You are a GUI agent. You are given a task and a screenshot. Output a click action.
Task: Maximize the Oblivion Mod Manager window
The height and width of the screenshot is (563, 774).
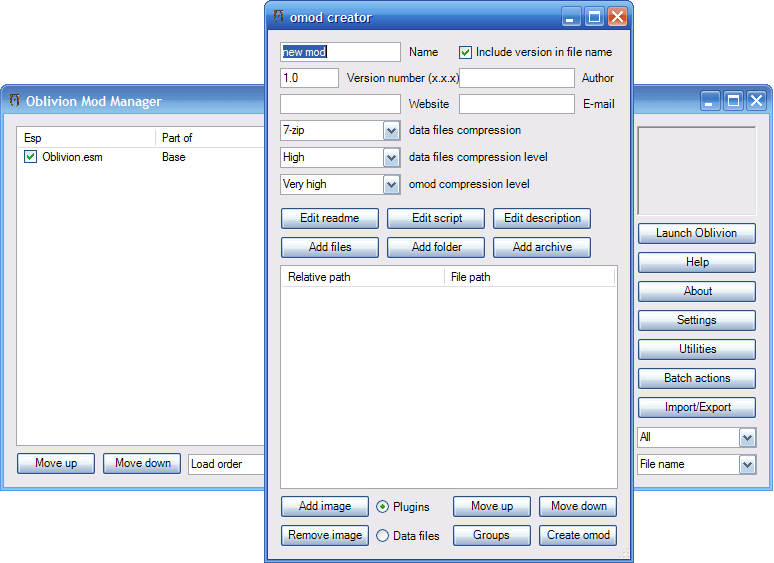(x=734, y=101)
